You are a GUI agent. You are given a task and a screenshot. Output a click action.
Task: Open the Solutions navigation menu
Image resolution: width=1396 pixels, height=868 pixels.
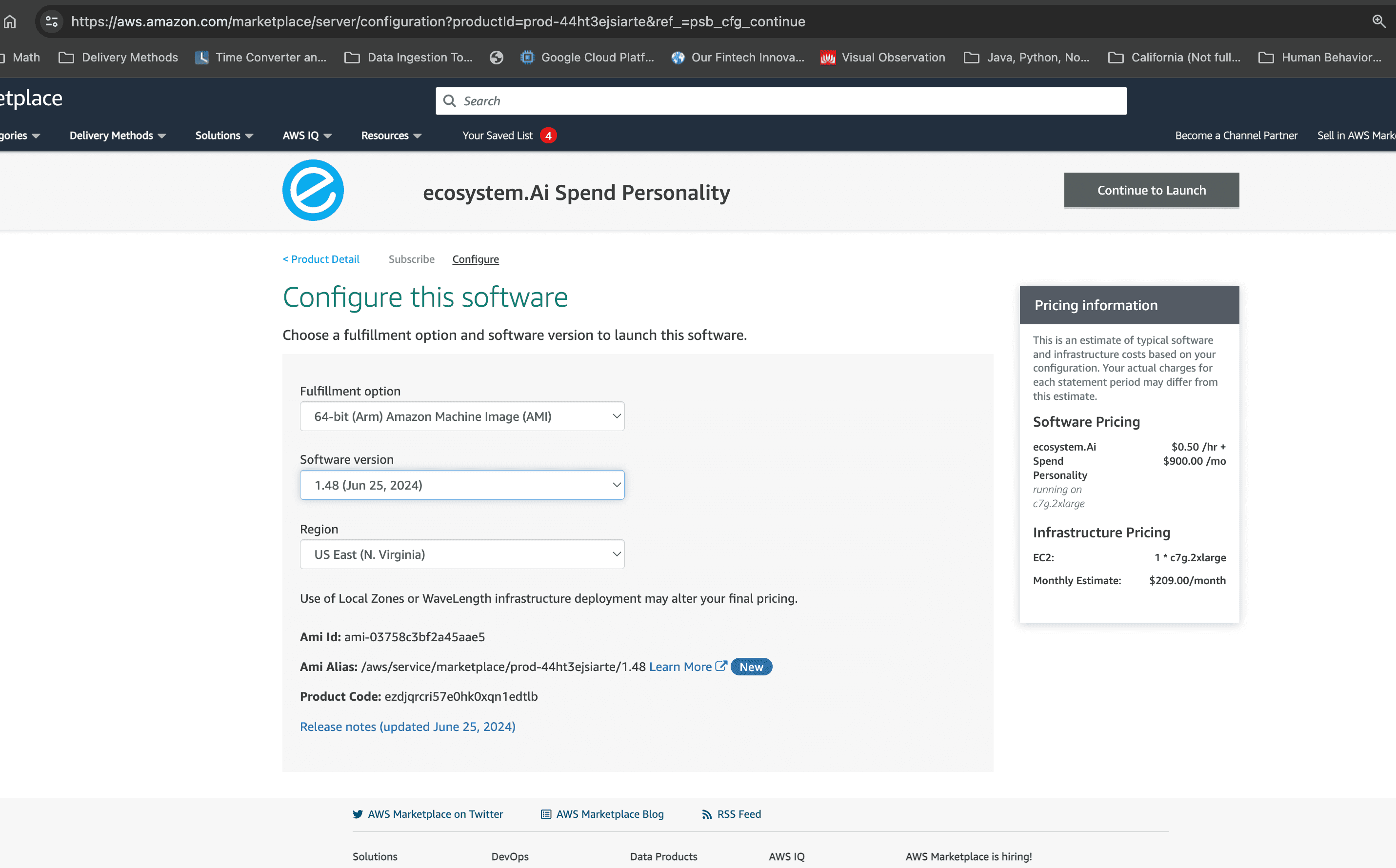point(224,136)
